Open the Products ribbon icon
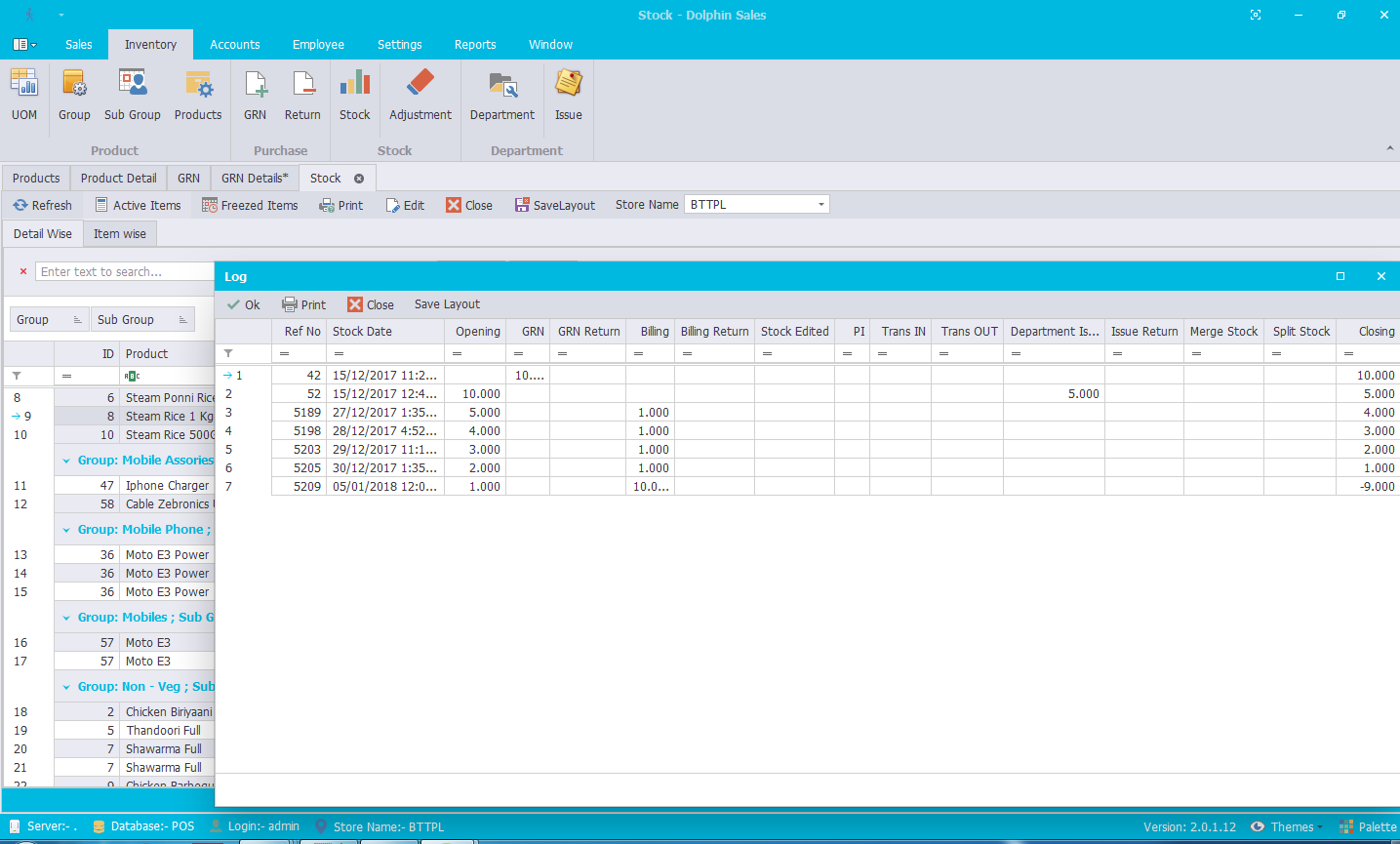The height and width of the screenshot is (844, 1400). pos(198,96)
